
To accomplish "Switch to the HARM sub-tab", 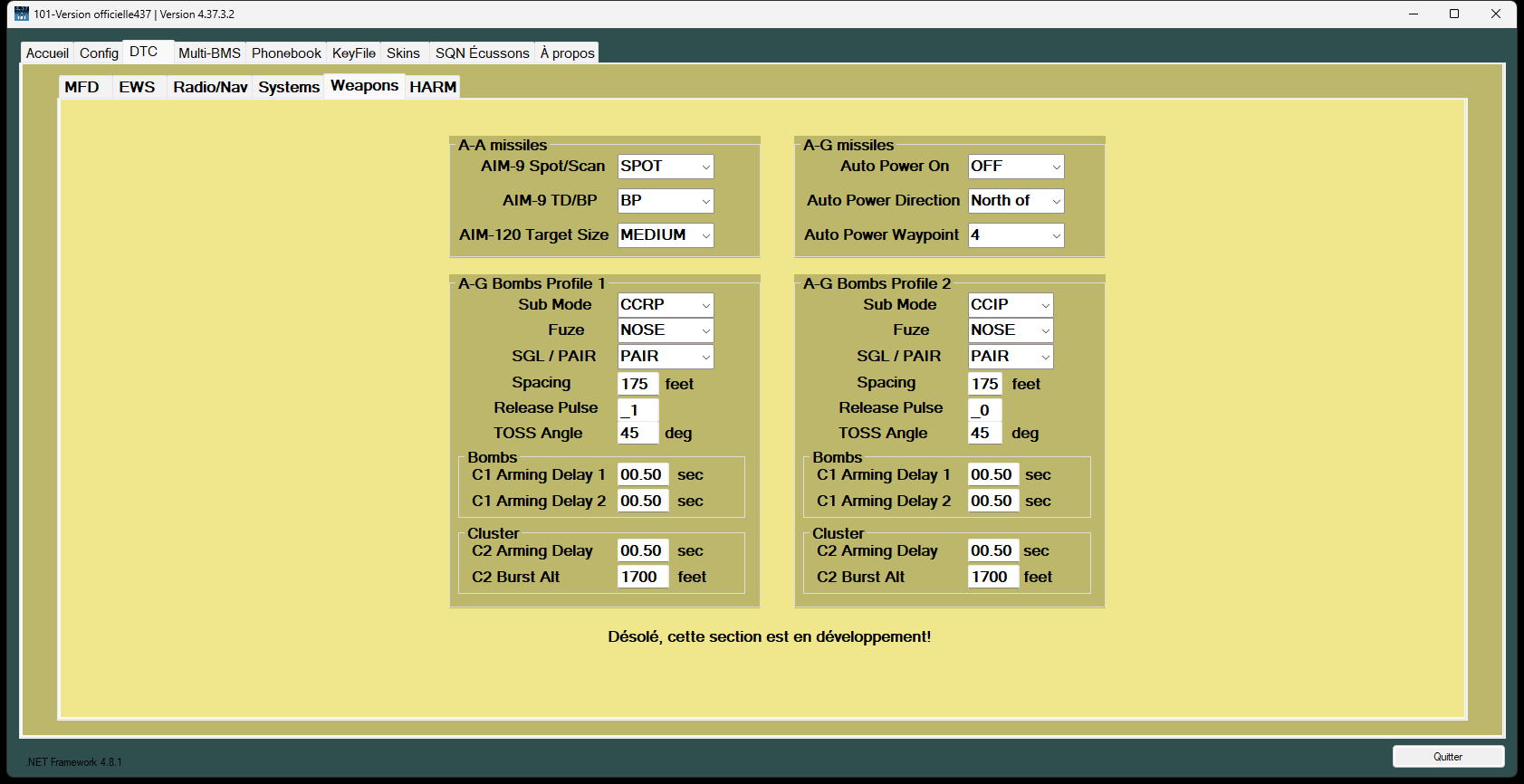I will pyautogui.click(x=433, y=87).
